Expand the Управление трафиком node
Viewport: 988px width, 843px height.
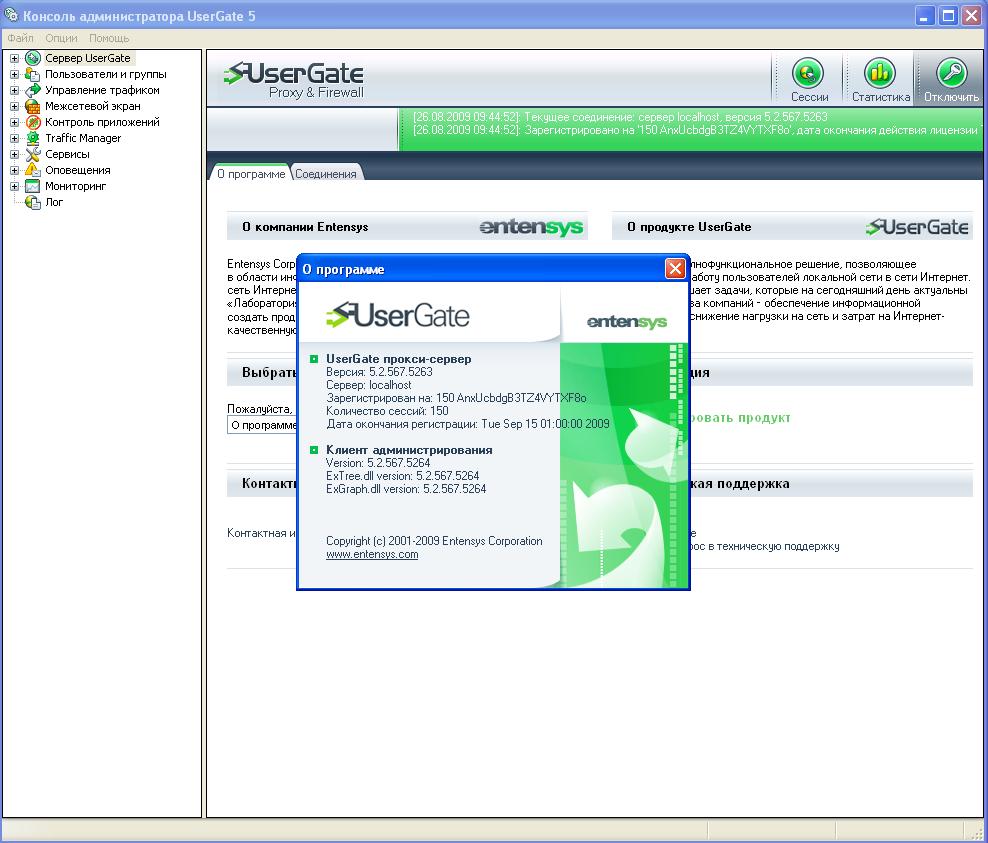click(15, 90)
